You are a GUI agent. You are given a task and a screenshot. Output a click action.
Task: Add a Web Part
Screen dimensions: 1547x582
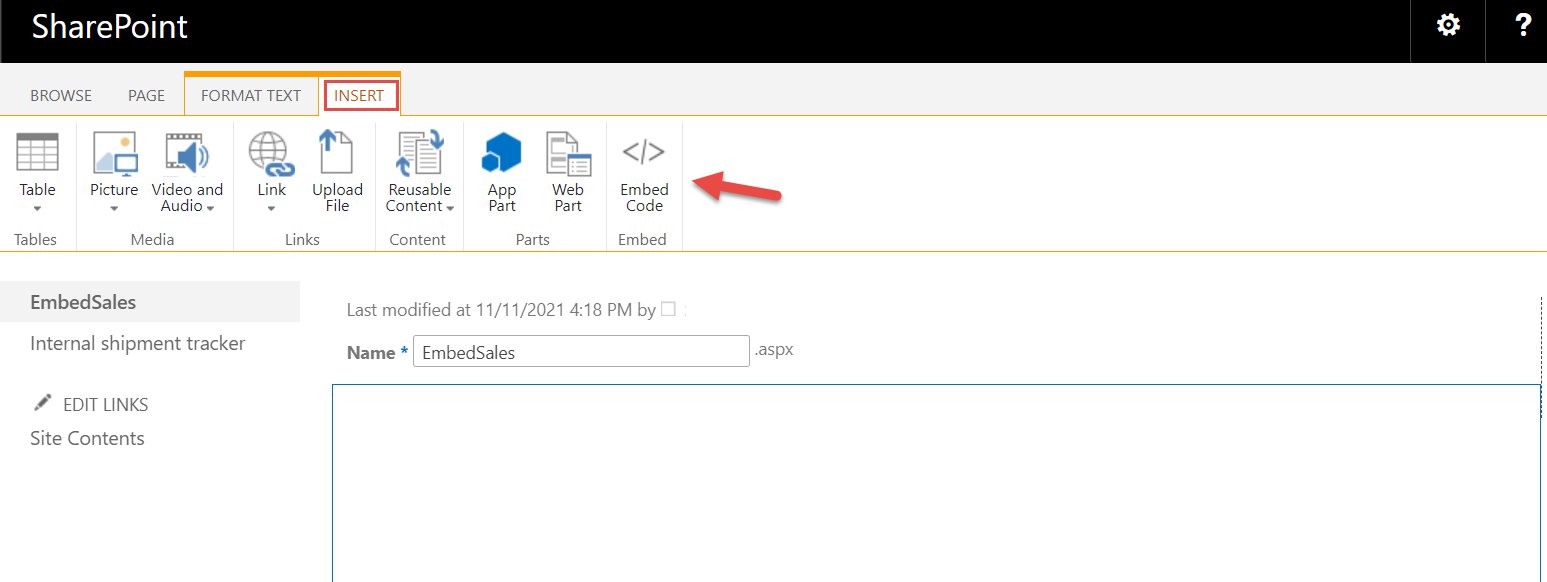click(x=568, y=172)
